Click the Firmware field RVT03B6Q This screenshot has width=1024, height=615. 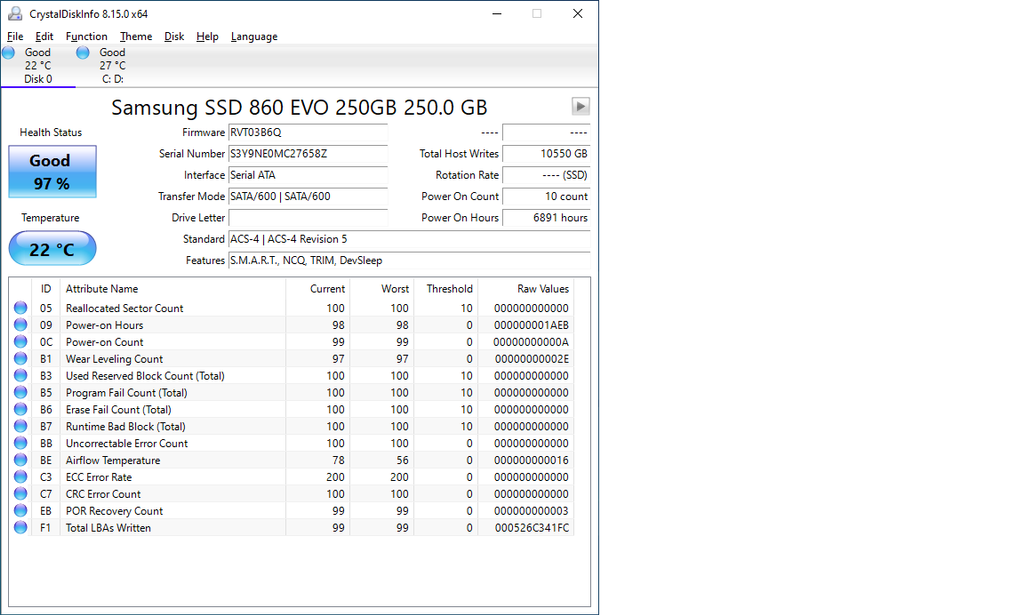point(308,133)
